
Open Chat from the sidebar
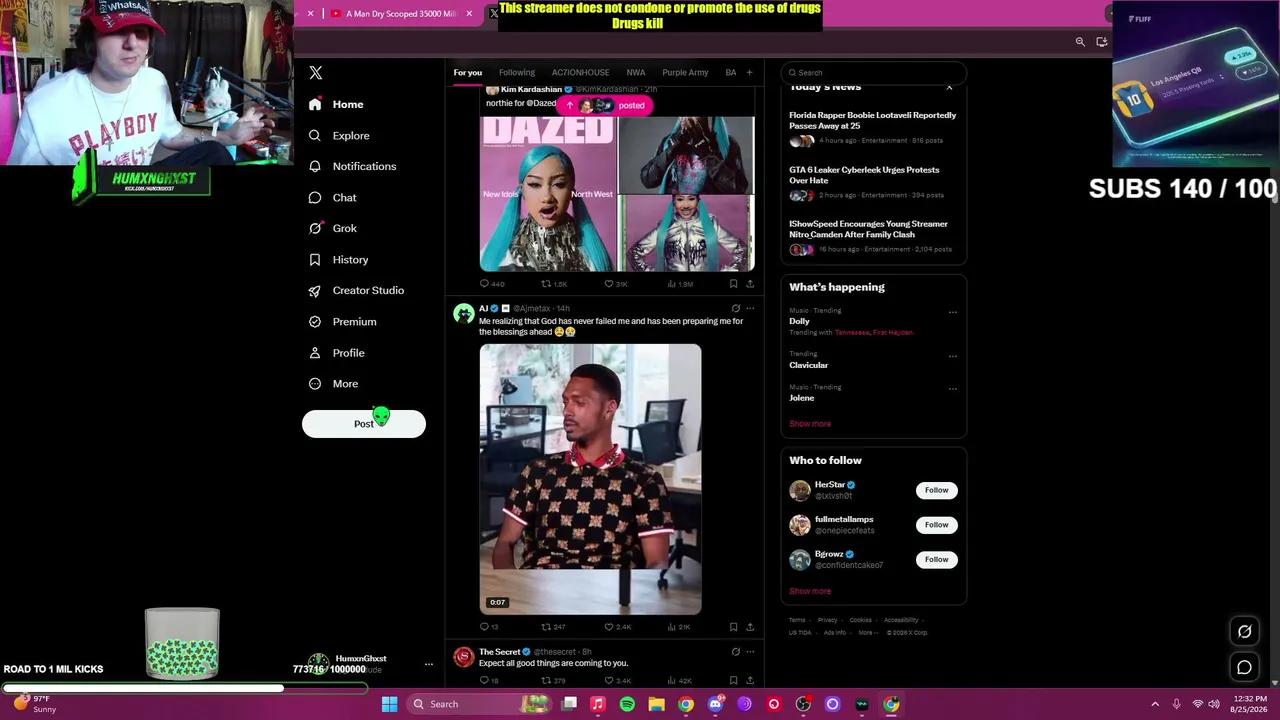click(x=333, y=197)
